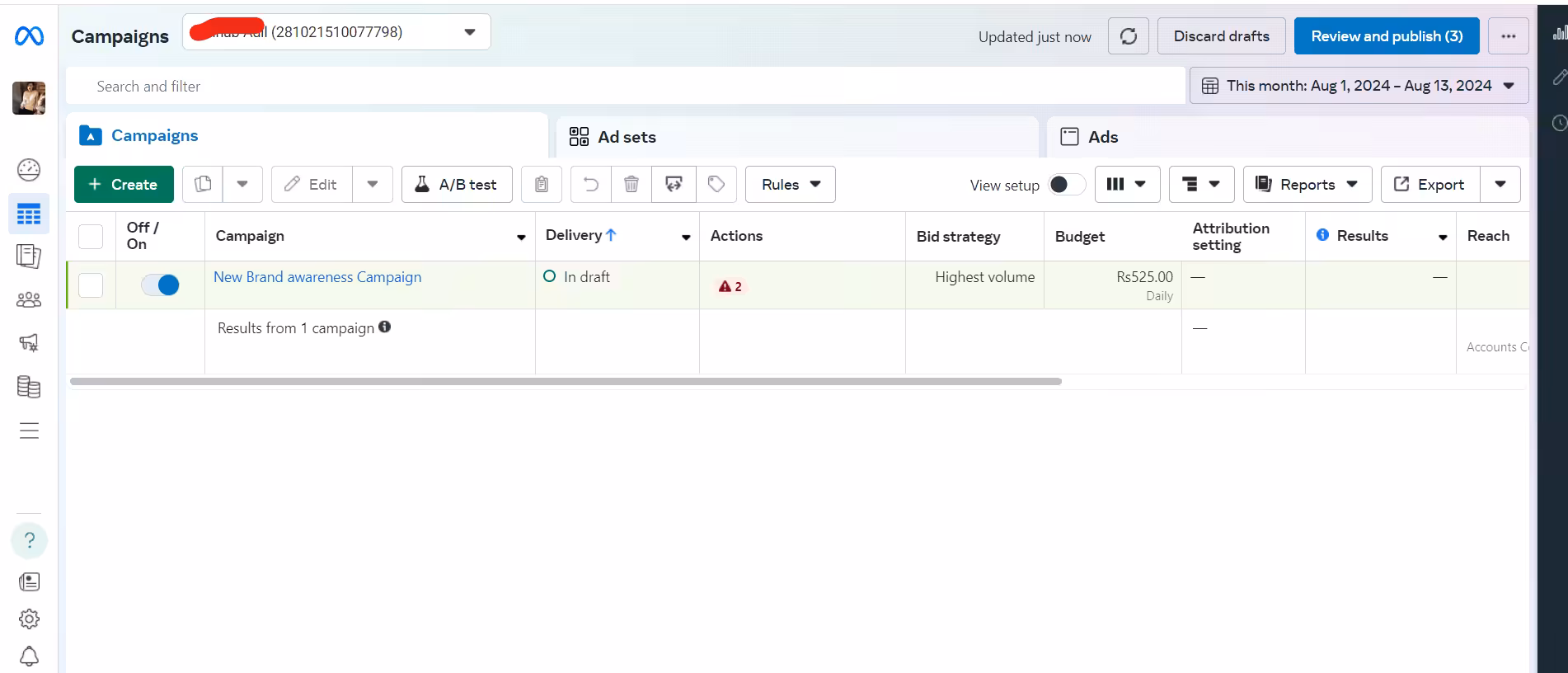Click the trash delete icon
1568x673 pixels.
[x=631, y=184]
